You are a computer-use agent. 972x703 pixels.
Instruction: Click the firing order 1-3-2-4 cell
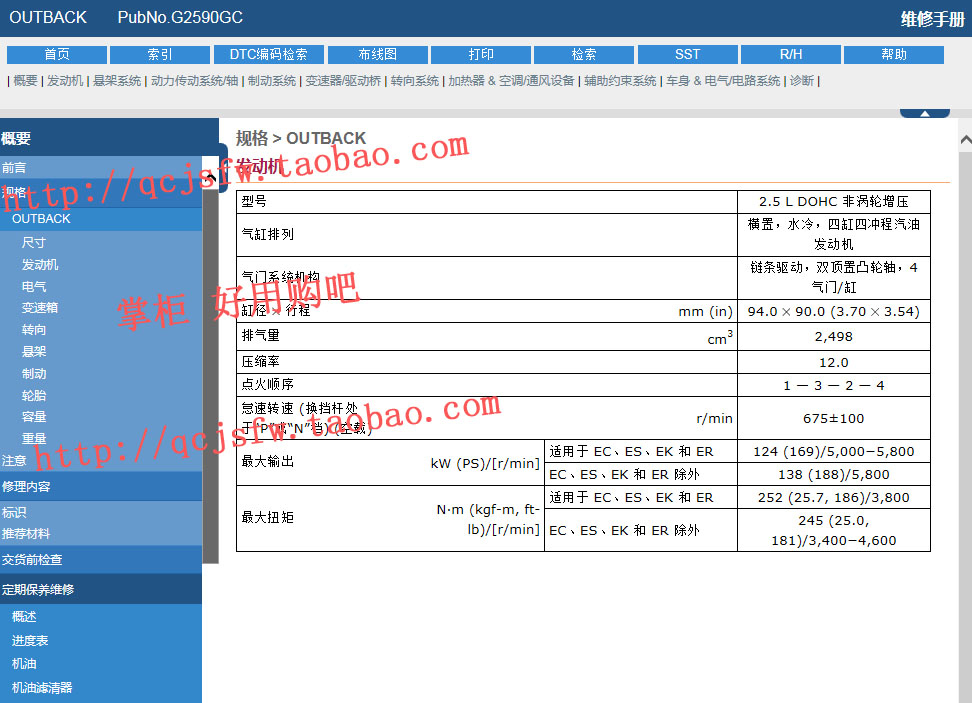[834, 386]
